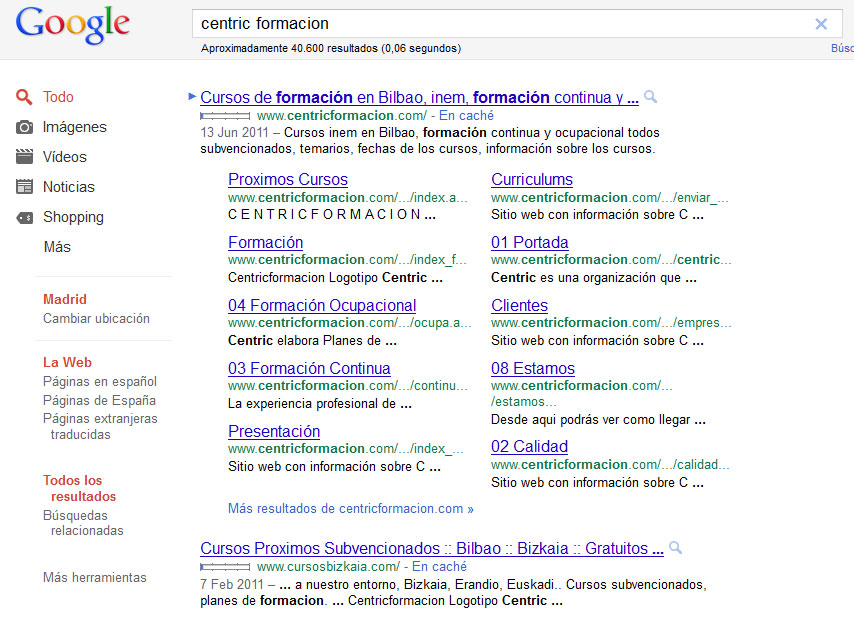Open 'Cursos Proximos Subvencionados :: Bilbao' result title
This screenshot has width=854, height=623.
(432, 548)
